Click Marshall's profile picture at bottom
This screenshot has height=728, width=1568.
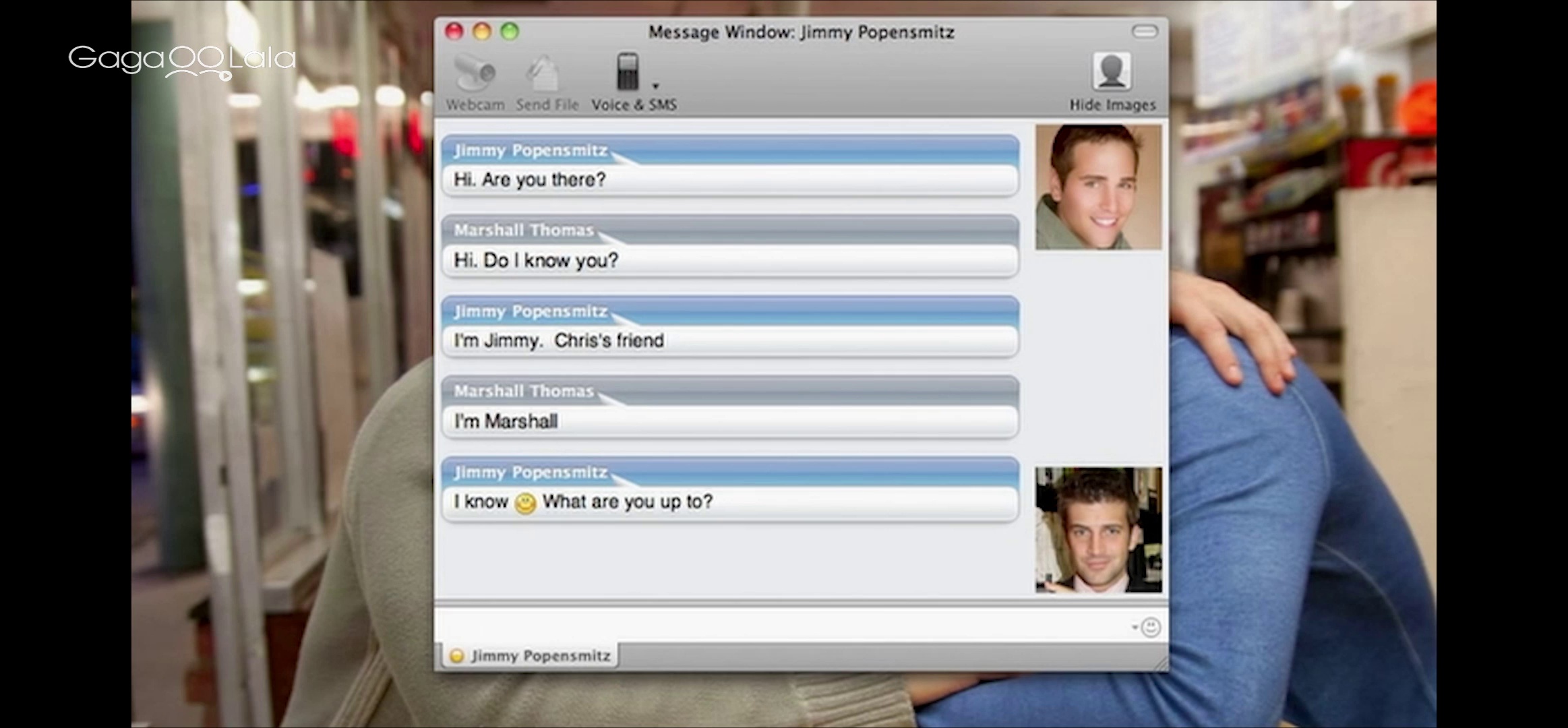coord(1098,530)
